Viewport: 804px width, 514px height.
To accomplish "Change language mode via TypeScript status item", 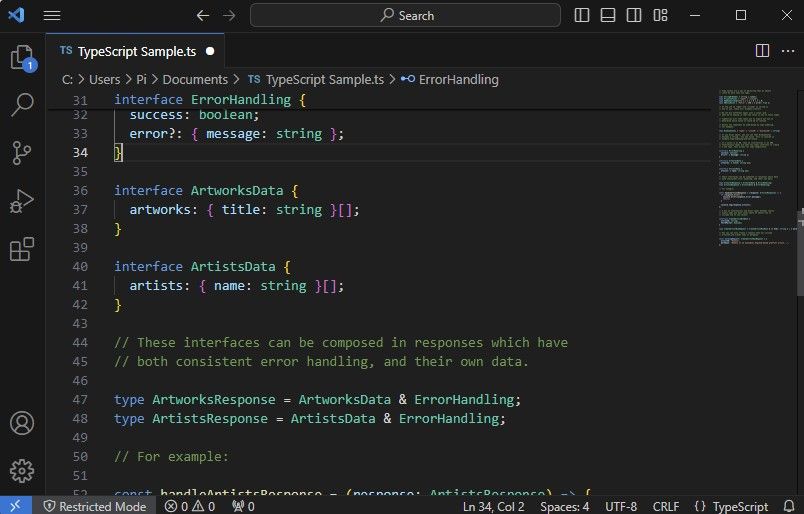I will (731, 506).
